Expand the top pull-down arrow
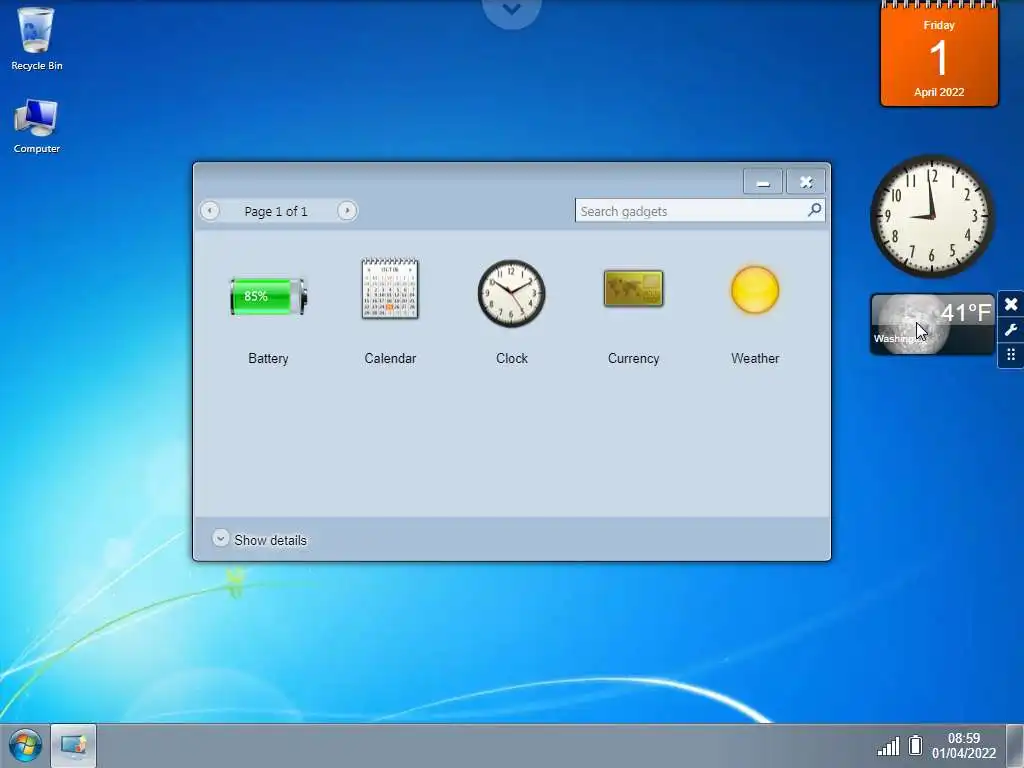This screenshot has height=768, width=1024. point(511,11)
